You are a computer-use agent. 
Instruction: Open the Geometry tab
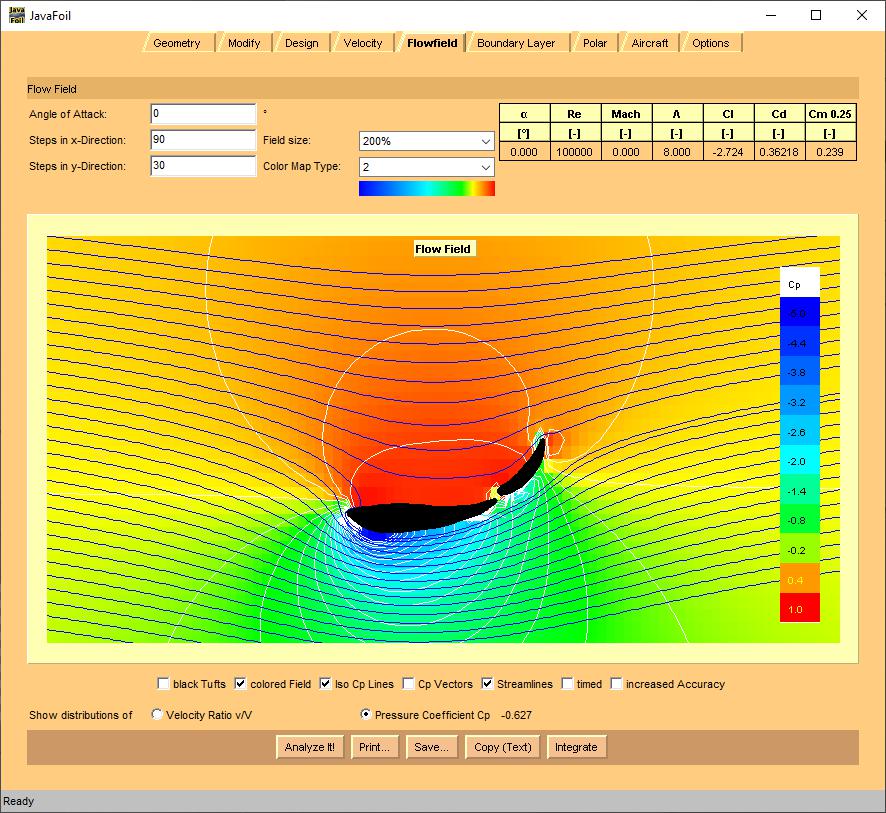coord(177,43)
